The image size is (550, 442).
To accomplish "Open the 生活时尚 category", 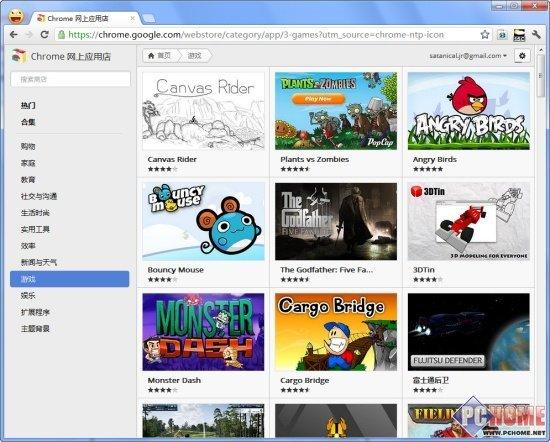I will coord(35,213).
